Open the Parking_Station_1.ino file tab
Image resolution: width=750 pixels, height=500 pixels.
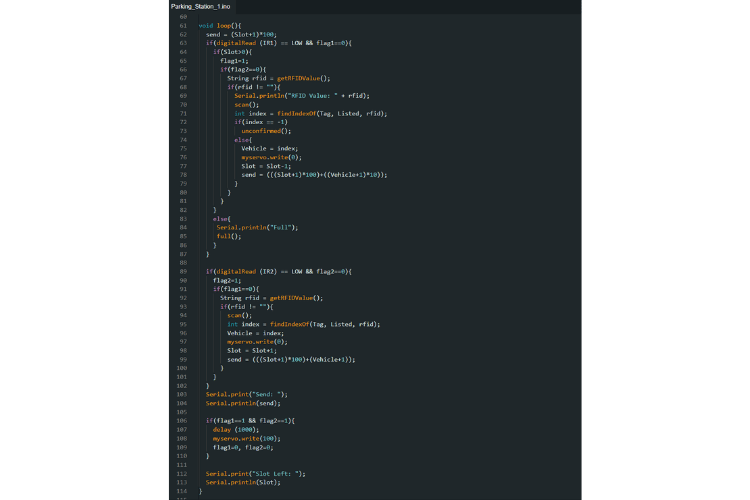tap(200, 6)
